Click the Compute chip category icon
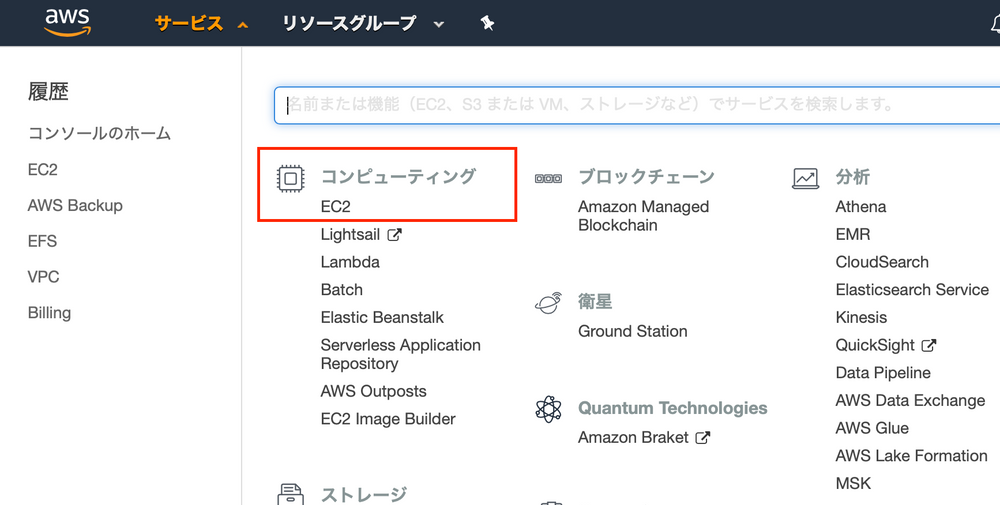This screenshot has height=505, width=1000. [290, 179]
